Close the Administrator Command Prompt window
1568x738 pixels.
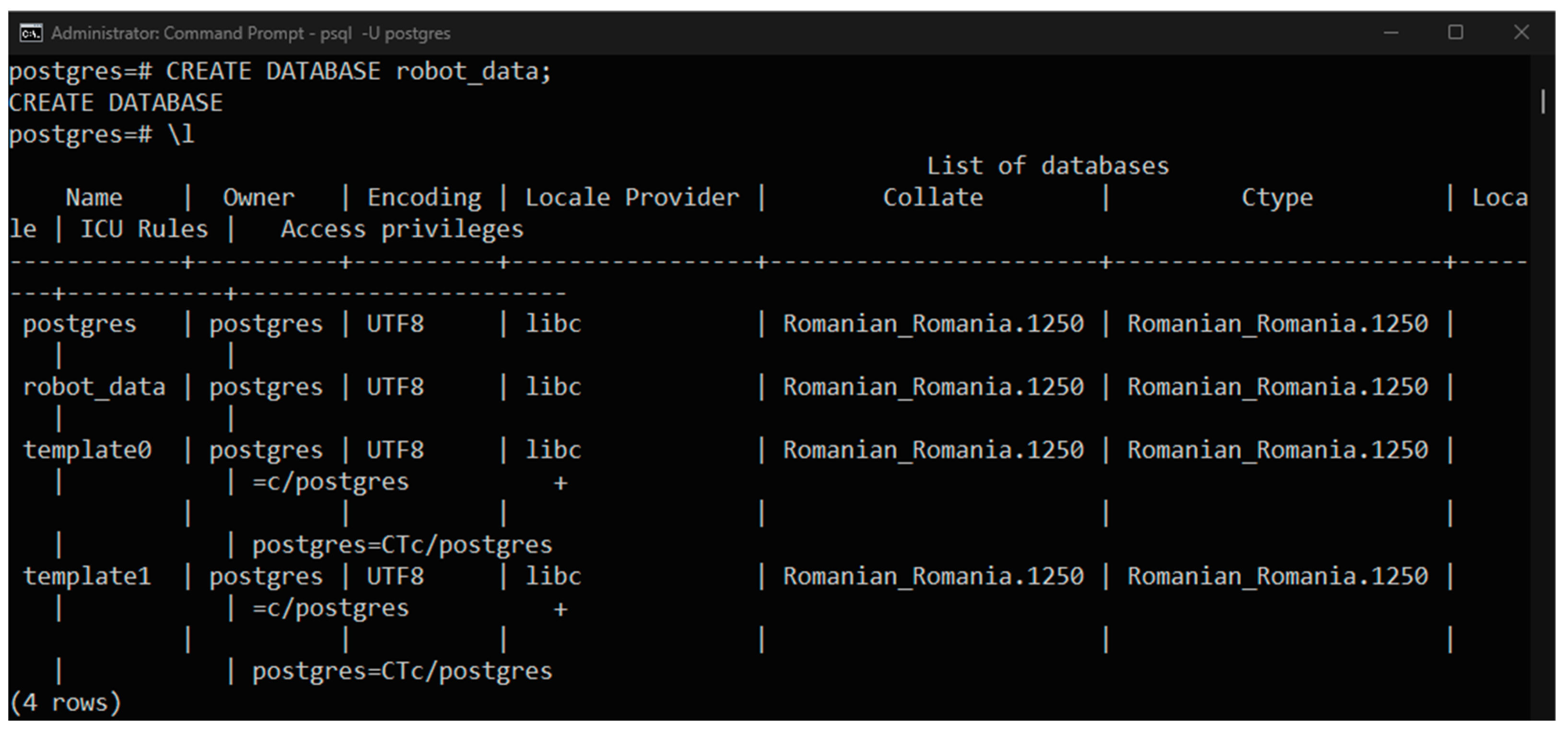1521,33
